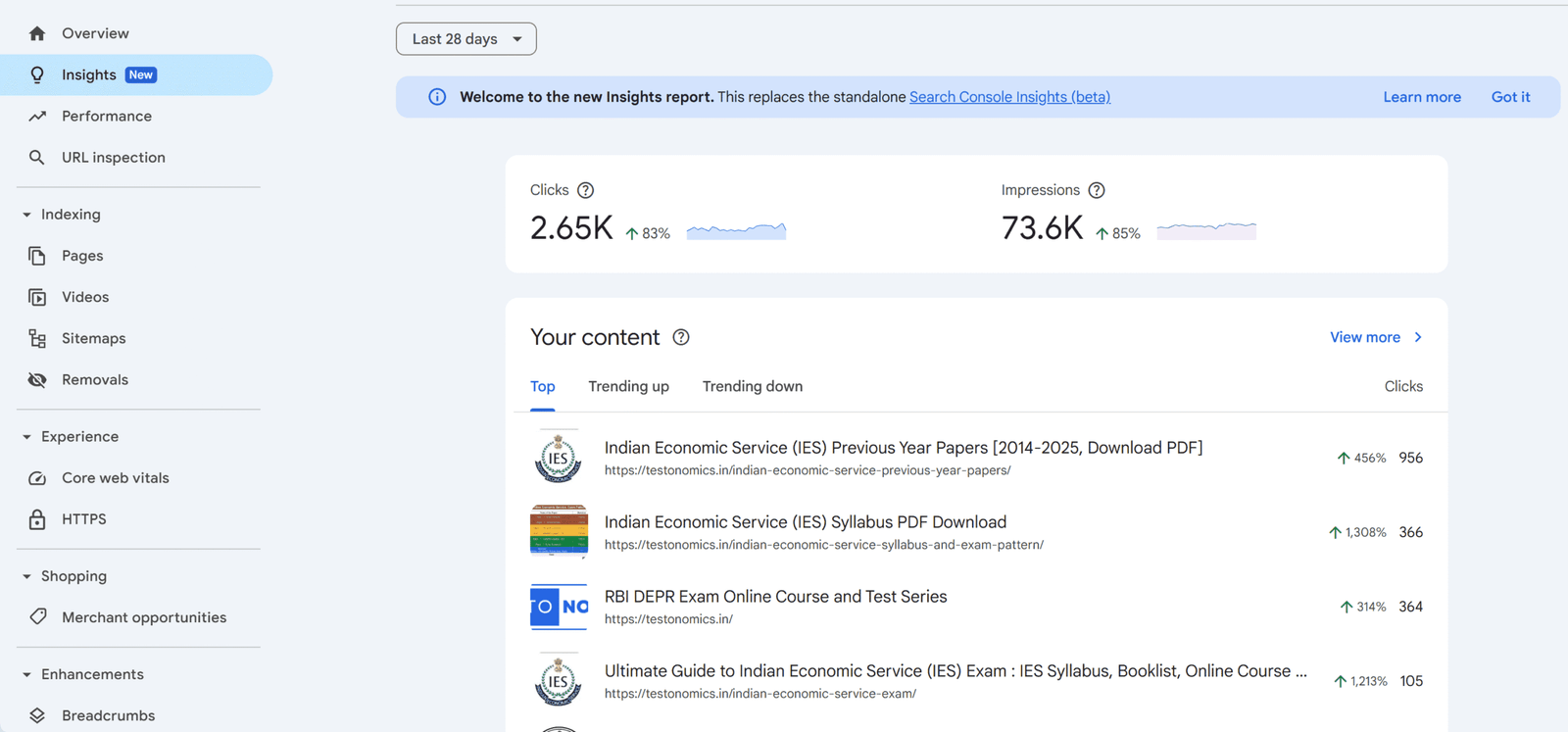Click the New badge beside Insights
The height and width of the screenshot is (732, 1568).
pyautogui.click(x=141, y=74)
